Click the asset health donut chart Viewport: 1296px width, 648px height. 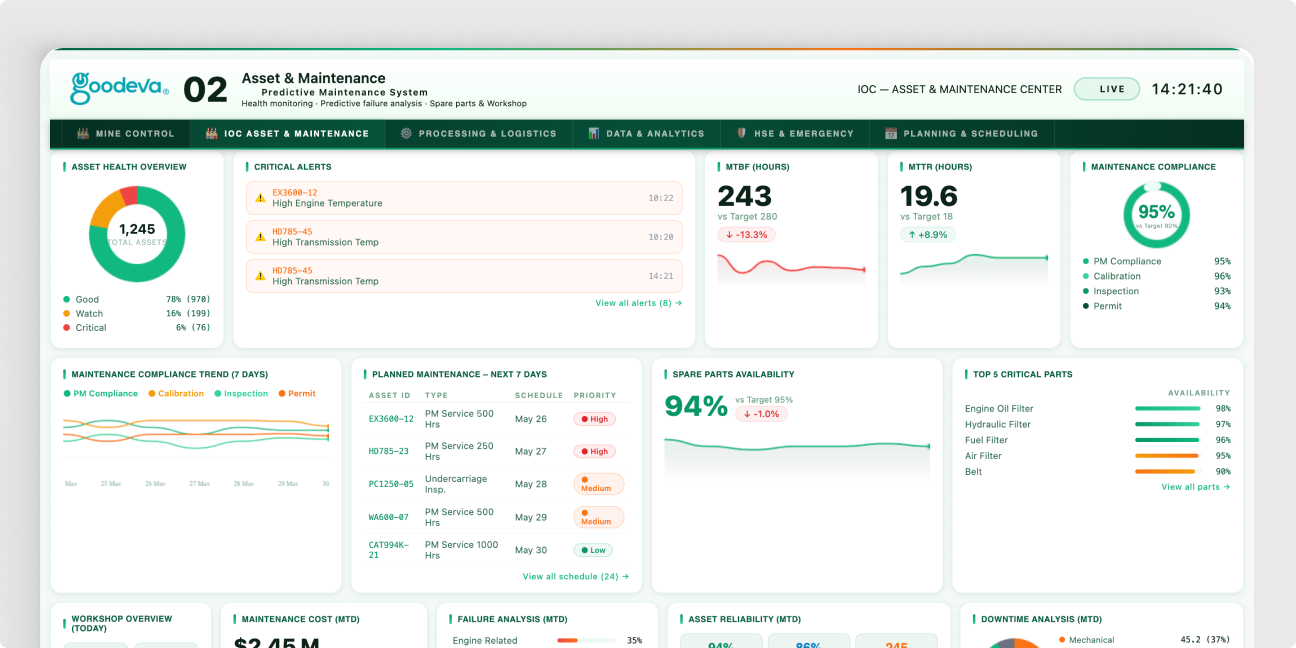coord(137,234)
